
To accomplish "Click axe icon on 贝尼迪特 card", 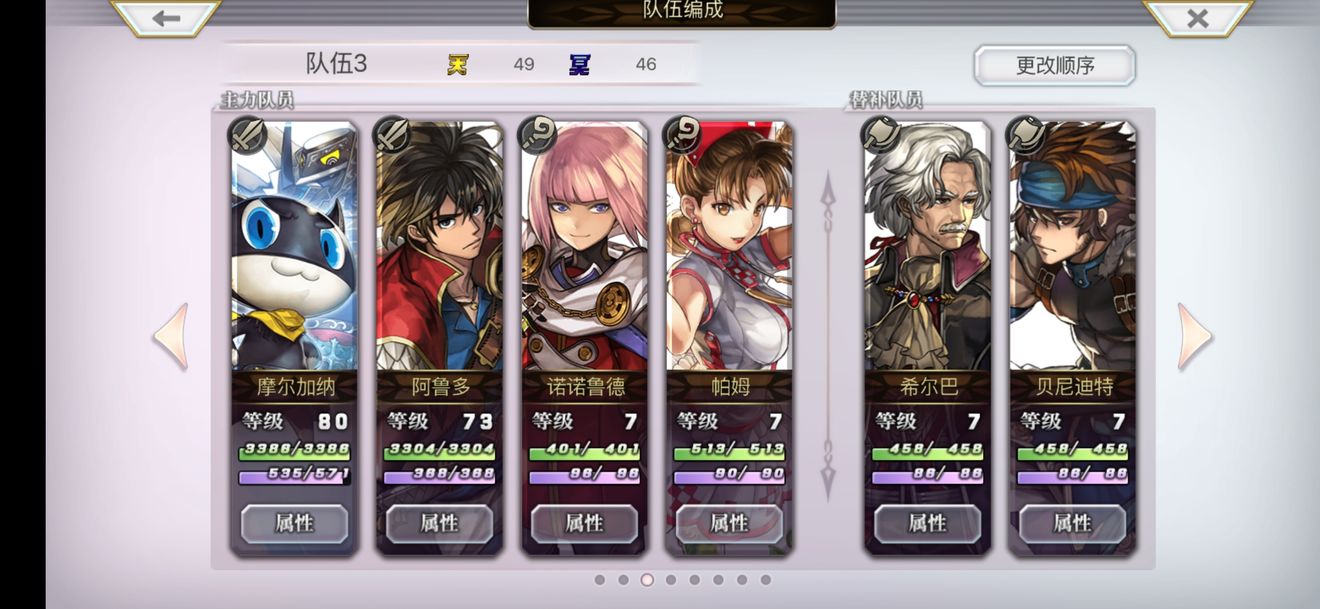I will click(x=1026, y=134).
